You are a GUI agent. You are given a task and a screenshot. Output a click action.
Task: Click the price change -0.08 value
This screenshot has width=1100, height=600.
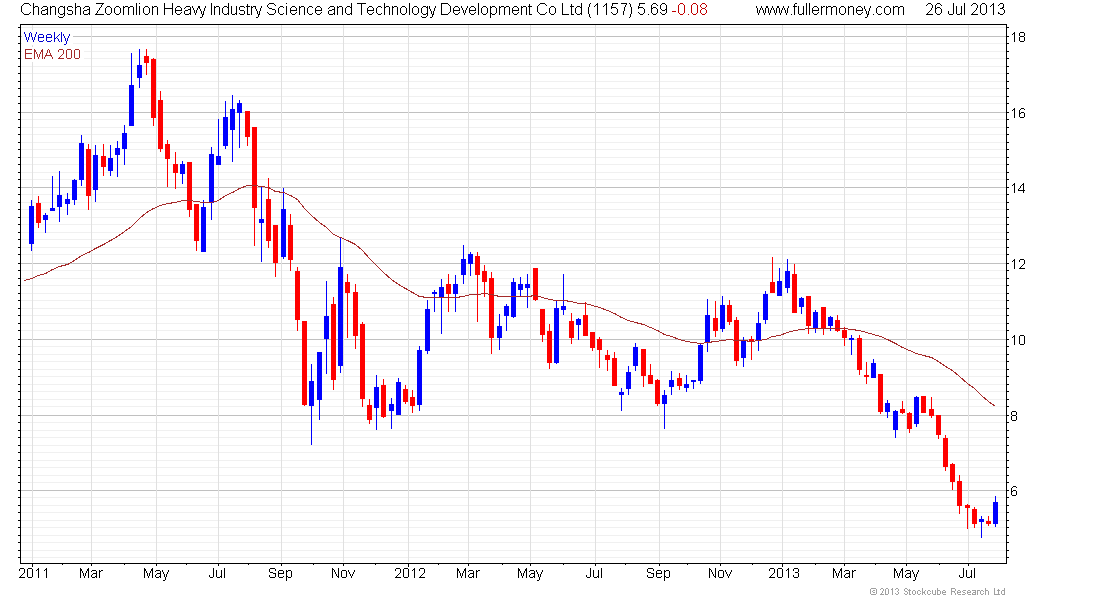pyautogui.click(x=690, y=10)
